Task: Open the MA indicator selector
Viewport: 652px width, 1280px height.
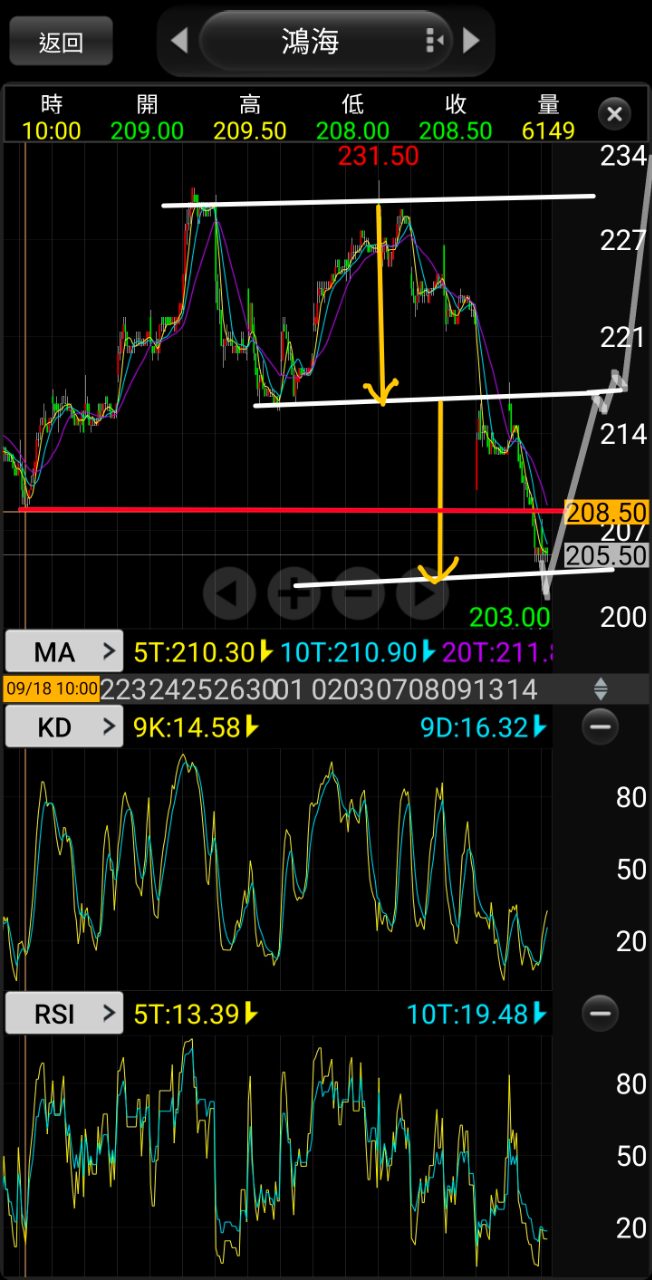Action: pyautogui.click(x=64, y=653)
